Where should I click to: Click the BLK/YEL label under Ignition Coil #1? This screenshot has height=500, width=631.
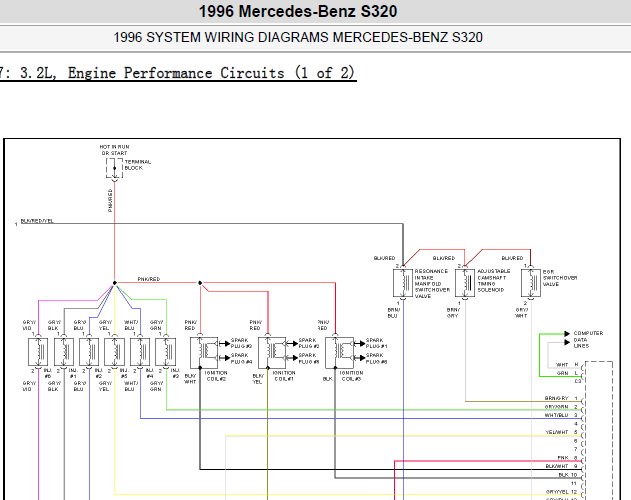click(x=258, y=379)
